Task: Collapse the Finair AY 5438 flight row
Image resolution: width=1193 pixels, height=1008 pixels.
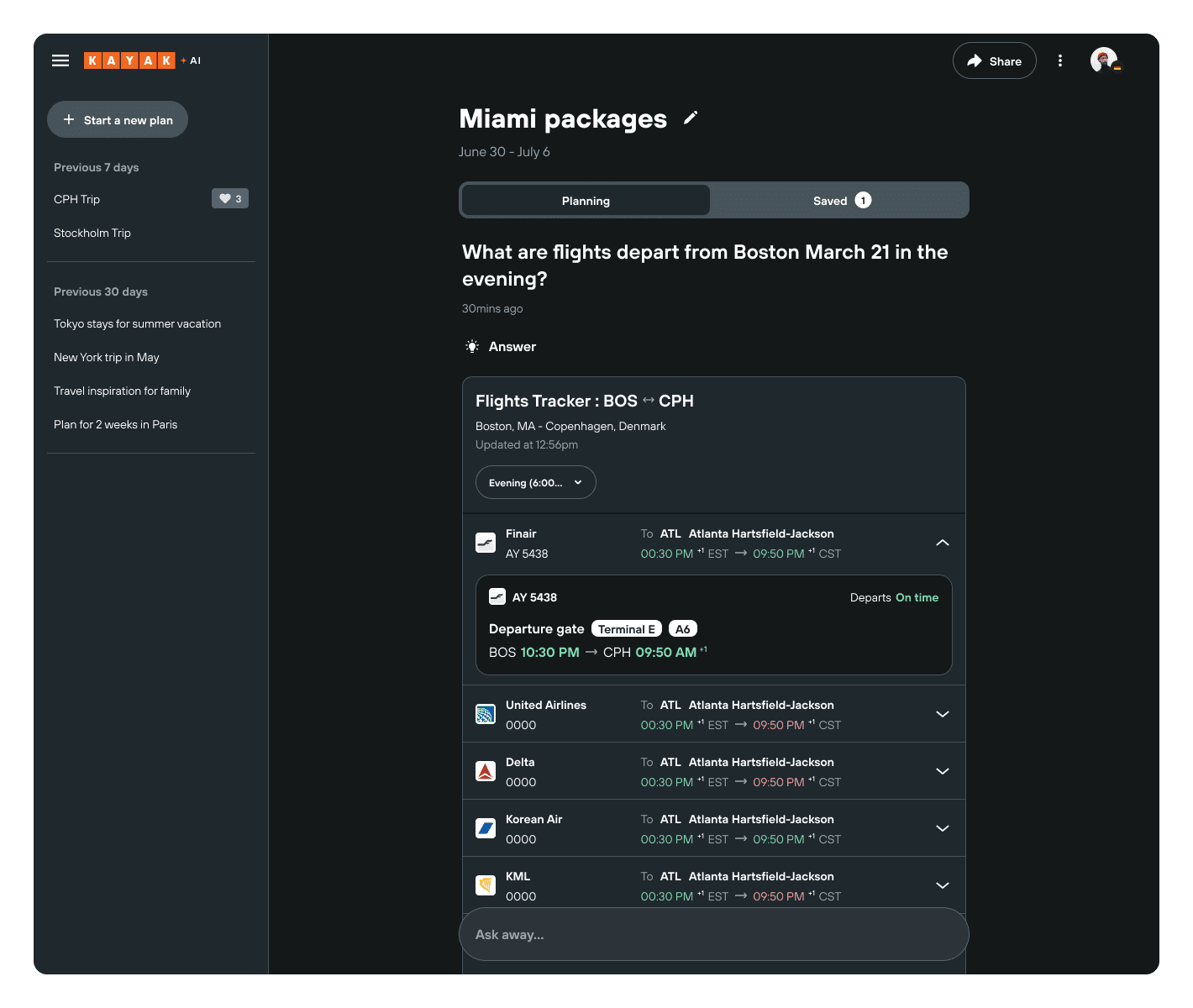Action: click(943, 543)
